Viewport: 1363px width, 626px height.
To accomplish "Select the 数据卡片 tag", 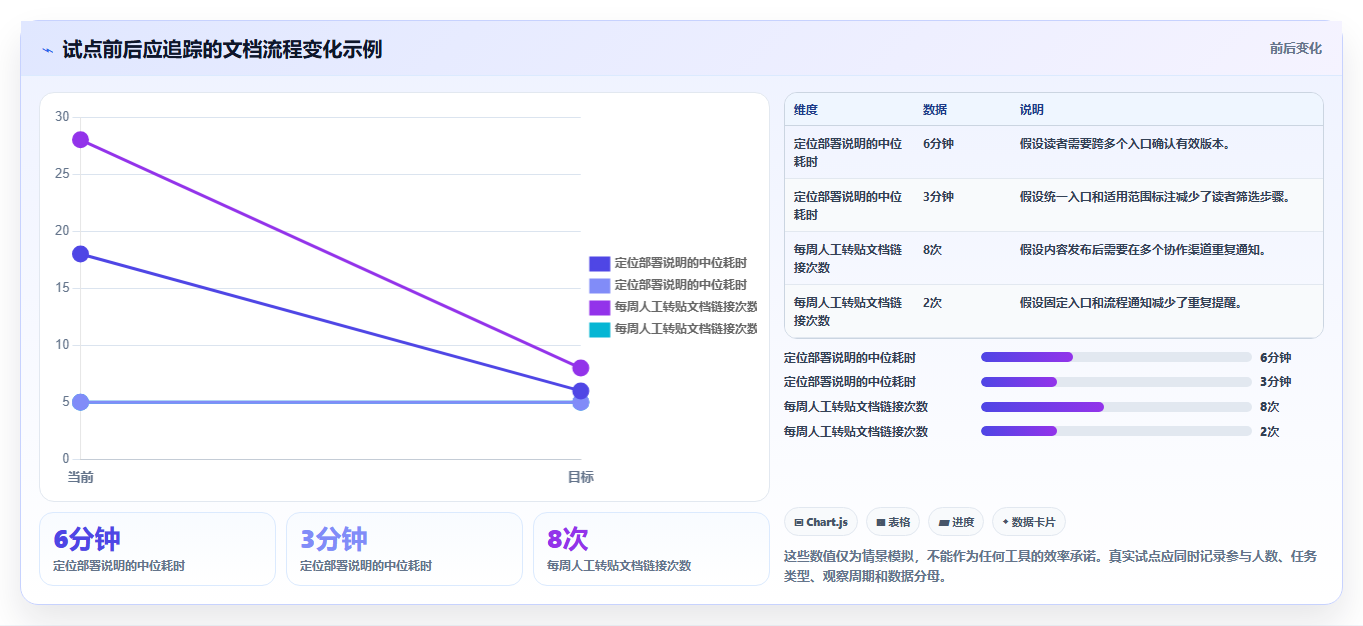I will click(x=1029, y=522).
